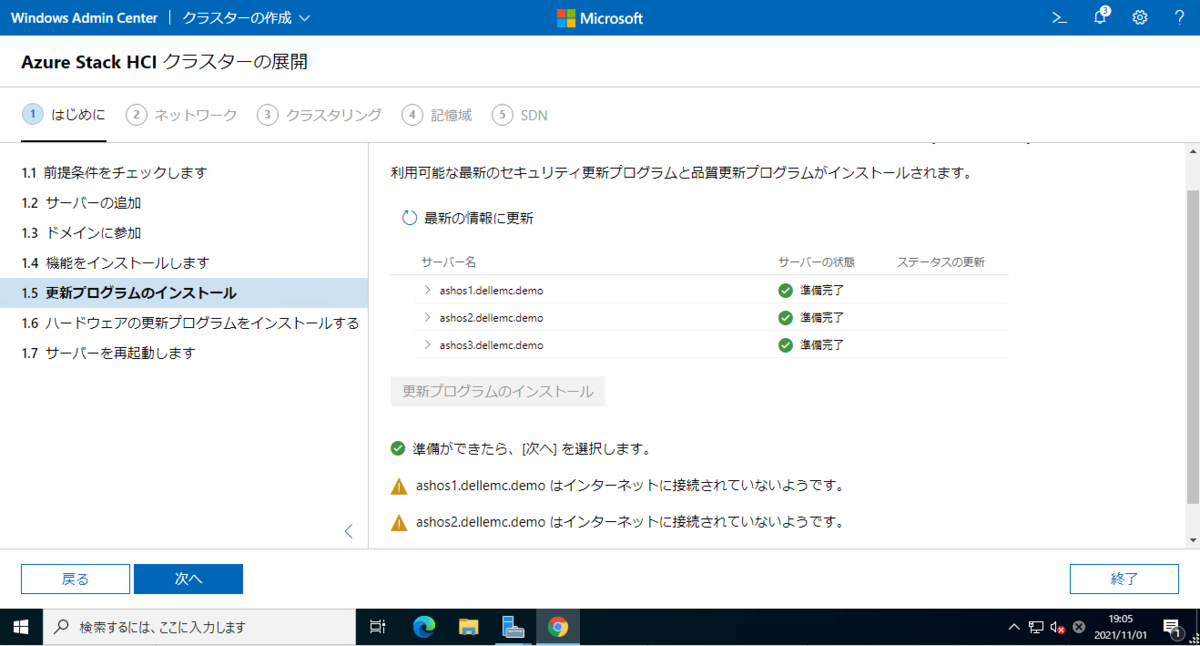Viewport: 1200px width, 646px height.
Task: Open the Windows Start menu
Action: (20, 627)
